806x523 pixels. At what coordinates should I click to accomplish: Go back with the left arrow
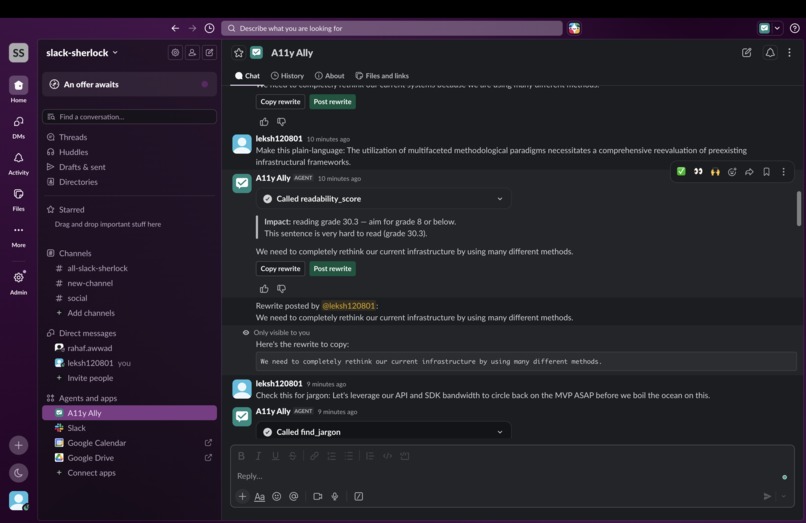175,28
